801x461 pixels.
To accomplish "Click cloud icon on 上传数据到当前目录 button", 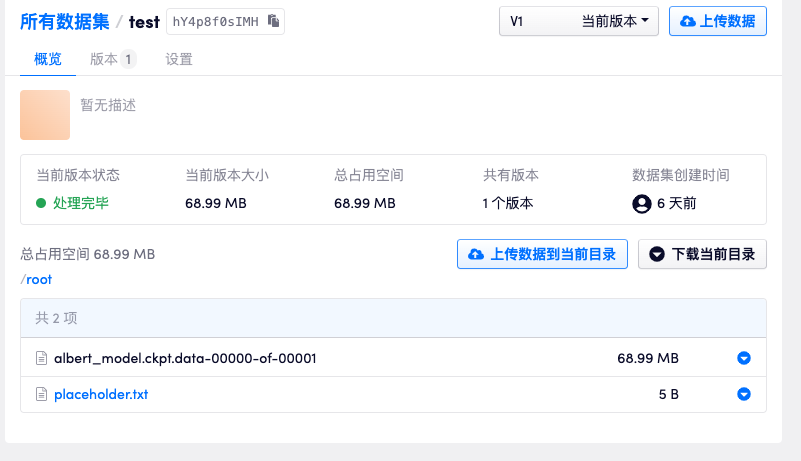I will [x=476, y=254].
